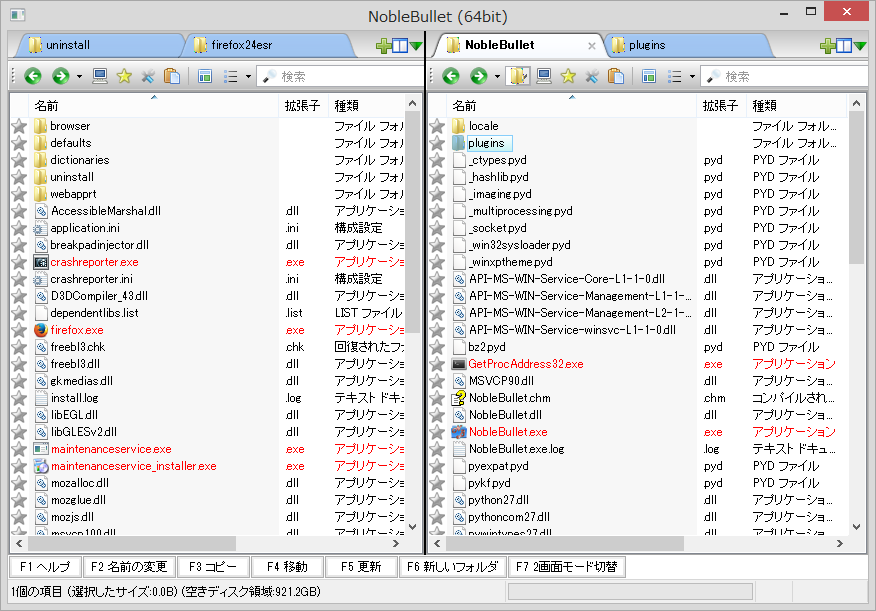Toggle favorite star for python27.dll
This screenshot has height=611, width=876.
(437, 500)
